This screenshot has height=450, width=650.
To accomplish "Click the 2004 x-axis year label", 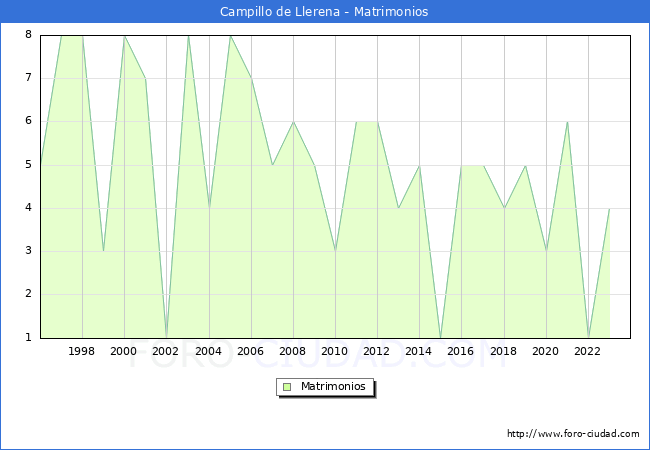I will [208, 351].
